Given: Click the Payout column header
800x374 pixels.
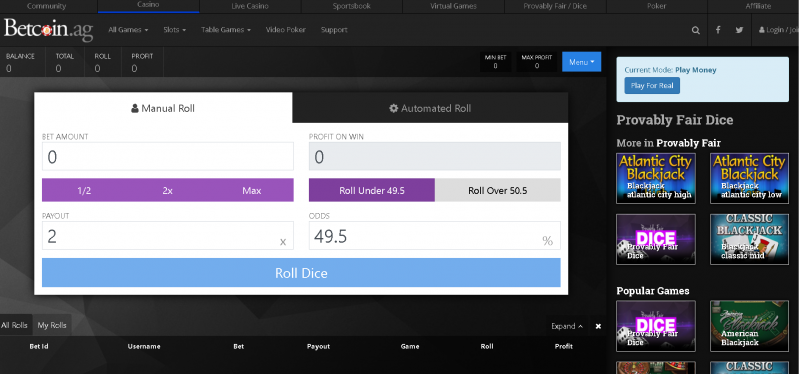Looking at the screenshot, I should (x=318, y=346).
